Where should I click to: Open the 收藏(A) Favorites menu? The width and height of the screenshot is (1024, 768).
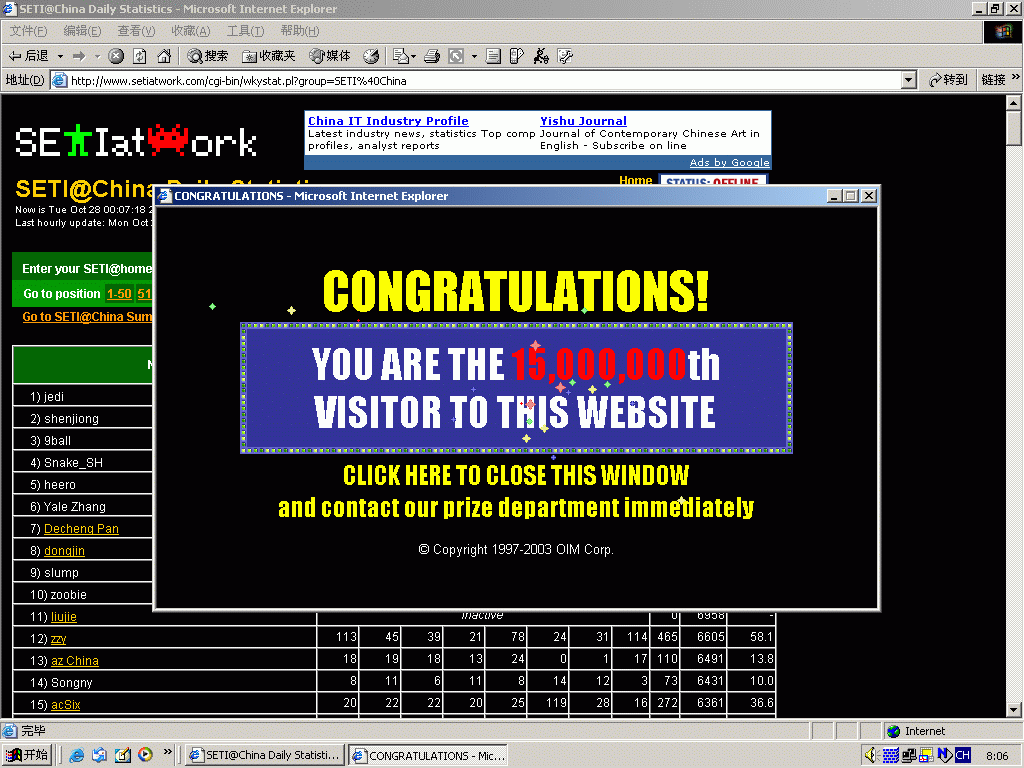[x=191, y=31]
